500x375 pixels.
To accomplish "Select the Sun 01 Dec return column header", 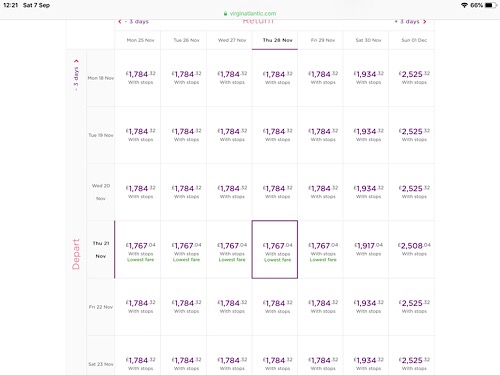I will pos(412,40).
